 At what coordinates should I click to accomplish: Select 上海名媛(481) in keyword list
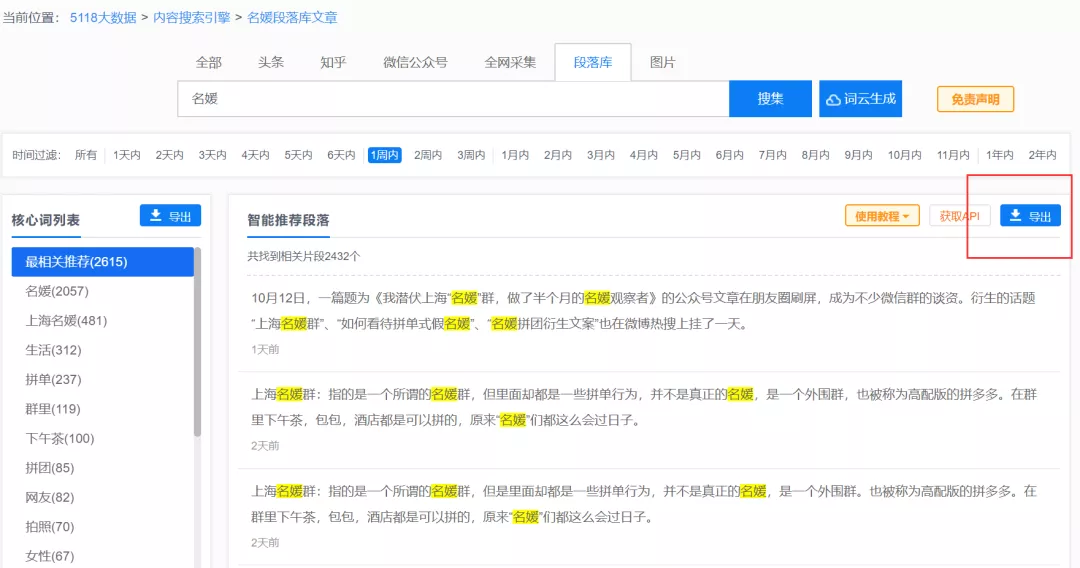[x=66, y=321]
